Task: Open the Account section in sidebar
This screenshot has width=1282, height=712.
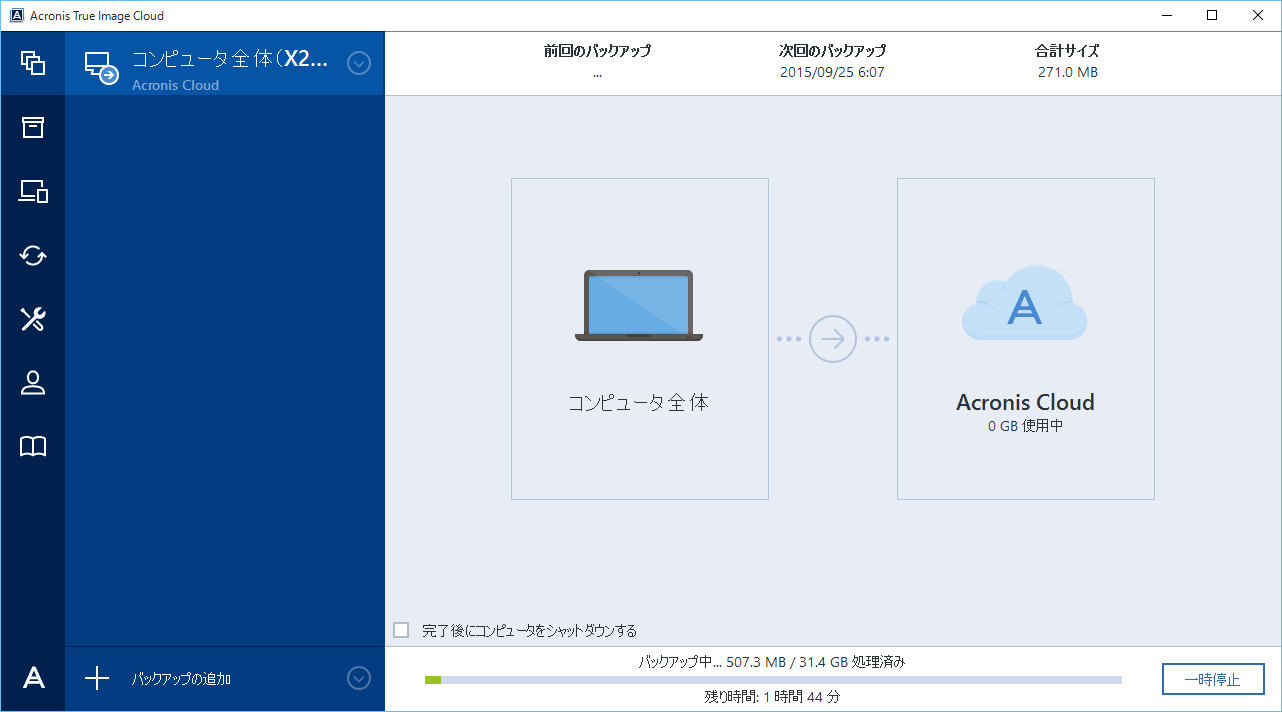Action: click(x=33, y=383)
